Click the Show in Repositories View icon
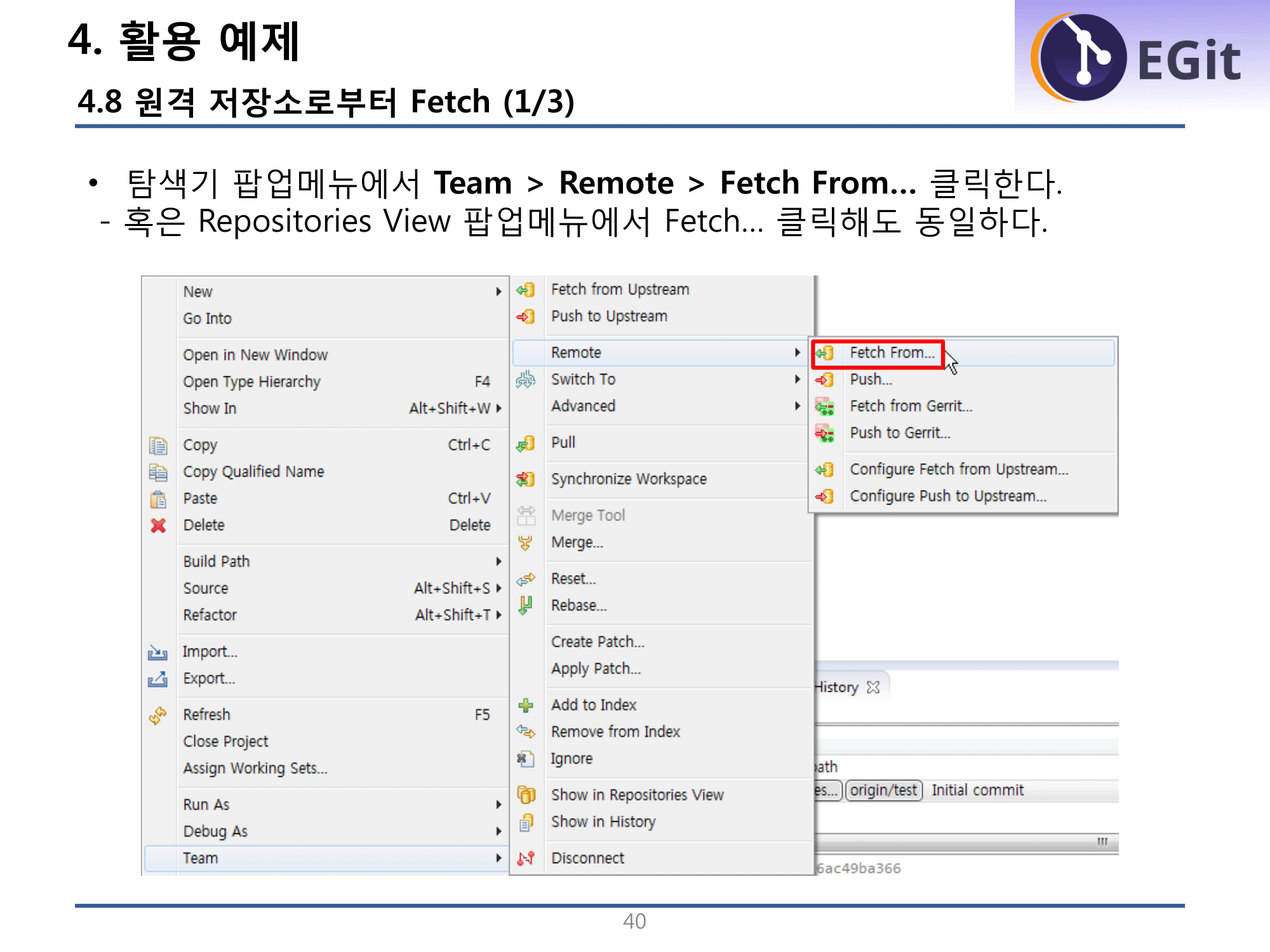Screen dimensions: 1270x952 526,795
